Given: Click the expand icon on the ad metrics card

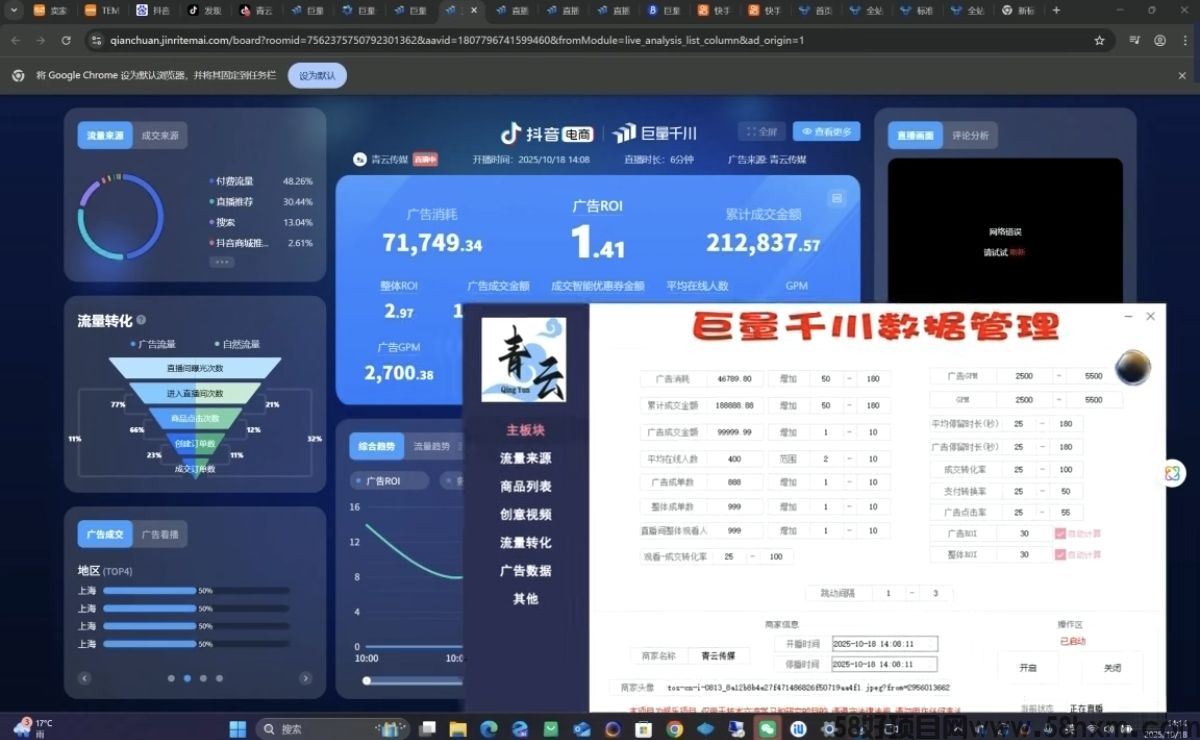Looking at the screenshot, I should 836,199.
